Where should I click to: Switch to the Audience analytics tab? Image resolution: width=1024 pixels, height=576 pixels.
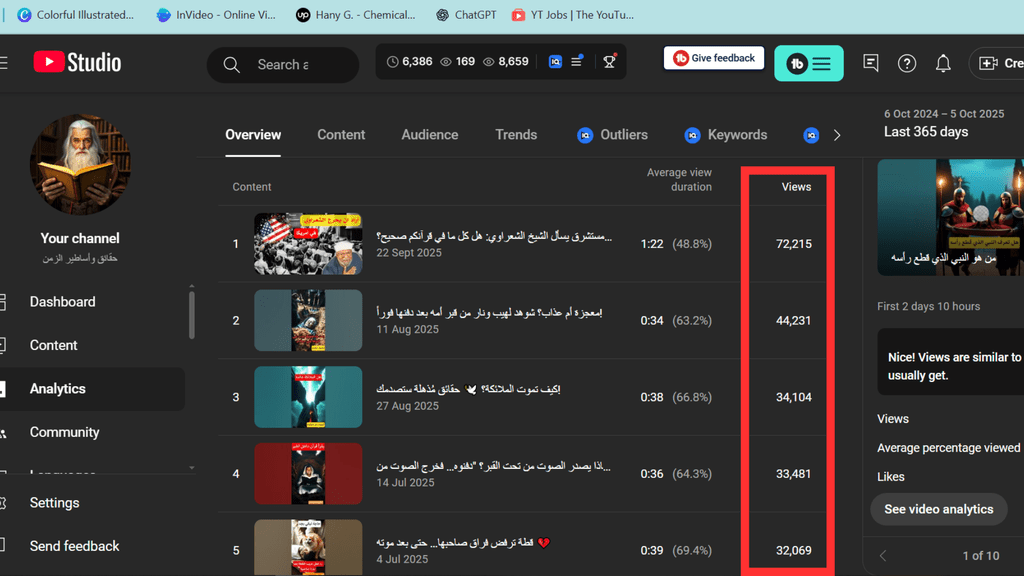(430, 135)
